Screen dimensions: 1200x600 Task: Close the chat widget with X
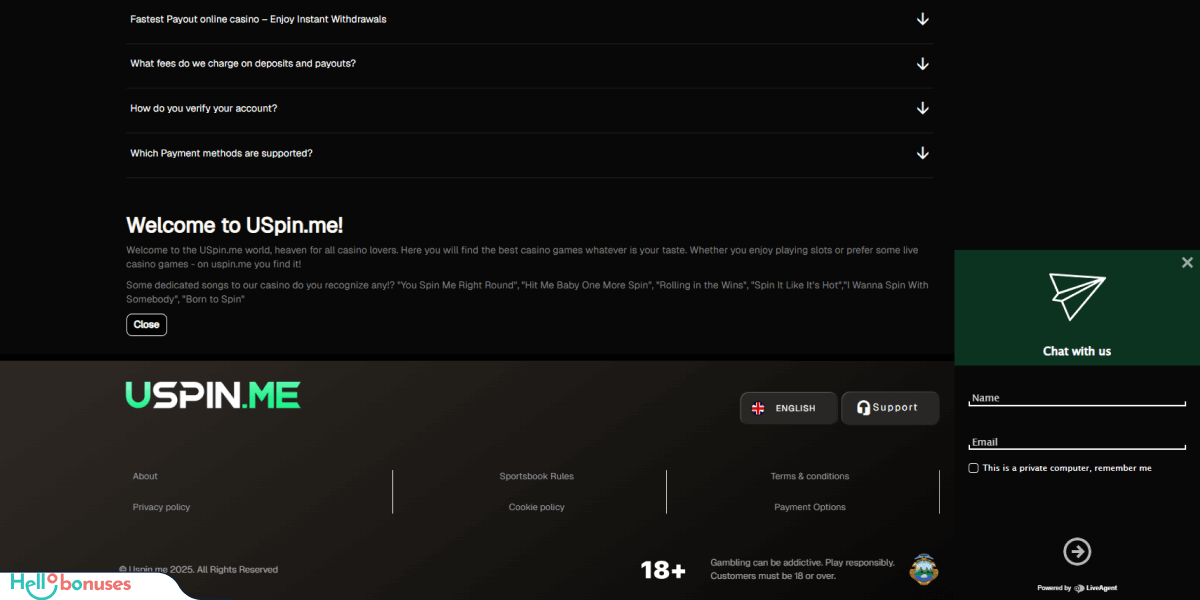(1187, 262)
